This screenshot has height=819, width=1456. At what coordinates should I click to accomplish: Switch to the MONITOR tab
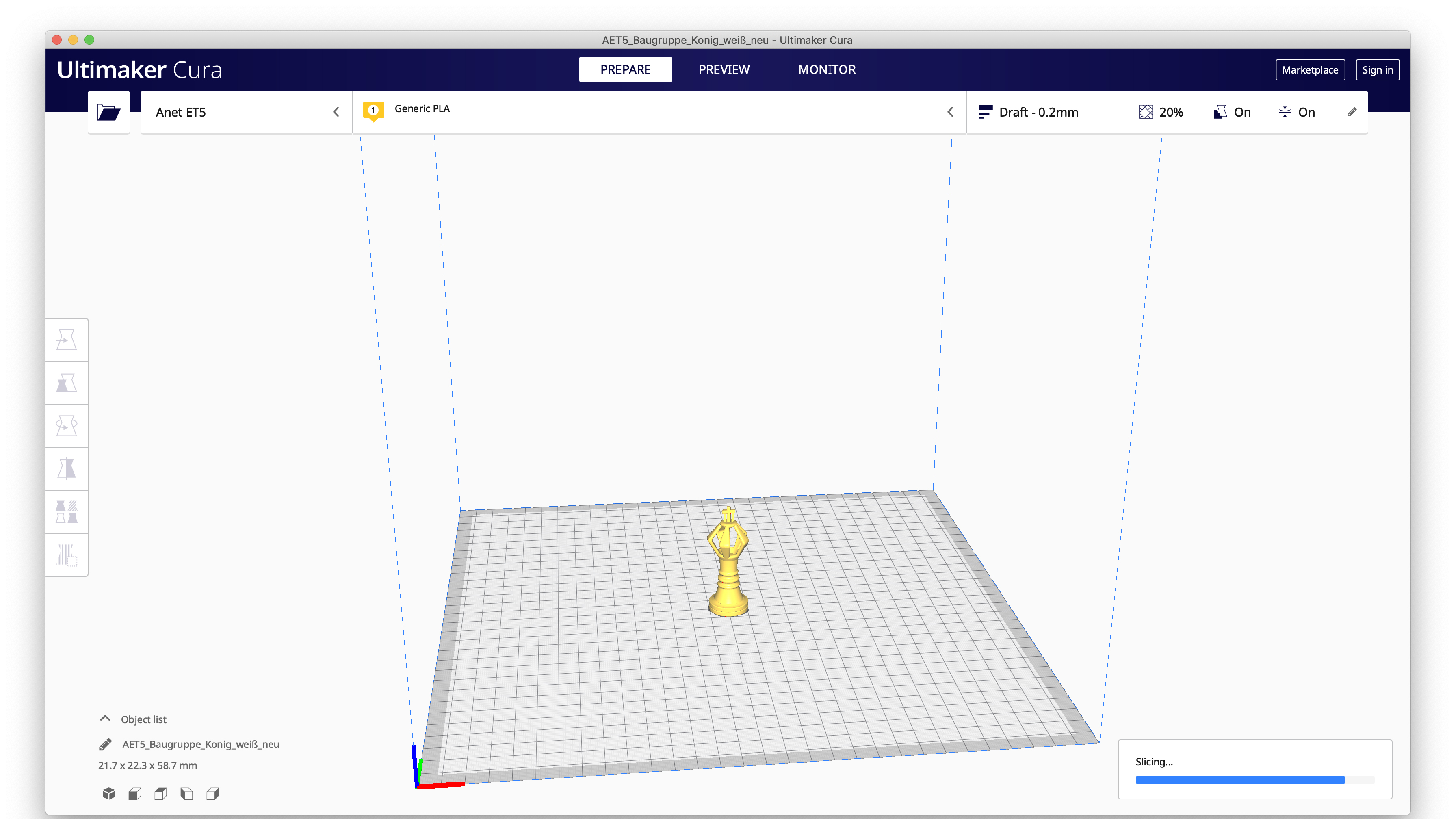[x=826, y=69]
